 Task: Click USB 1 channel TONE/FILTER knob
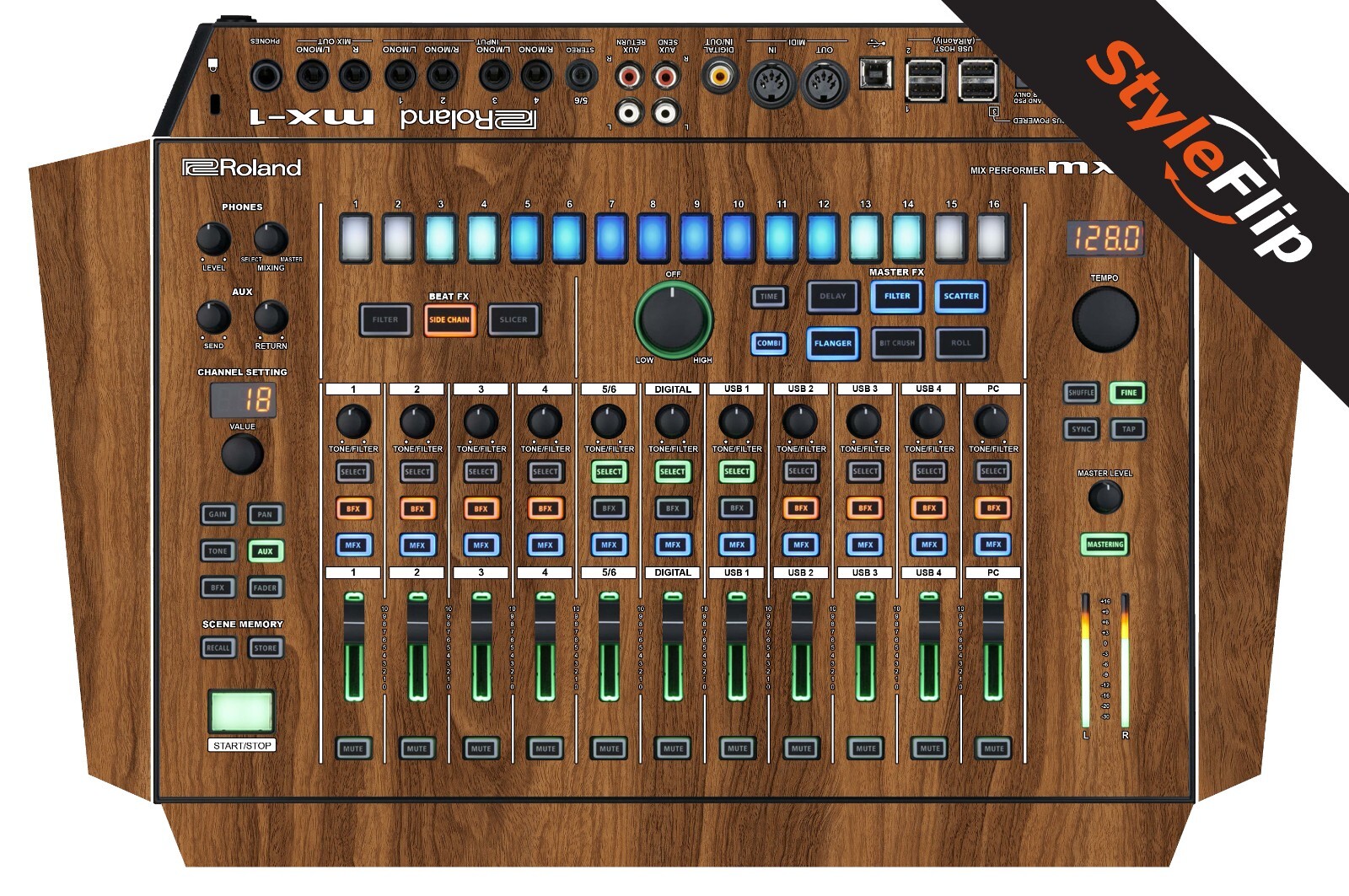point(736,421)
